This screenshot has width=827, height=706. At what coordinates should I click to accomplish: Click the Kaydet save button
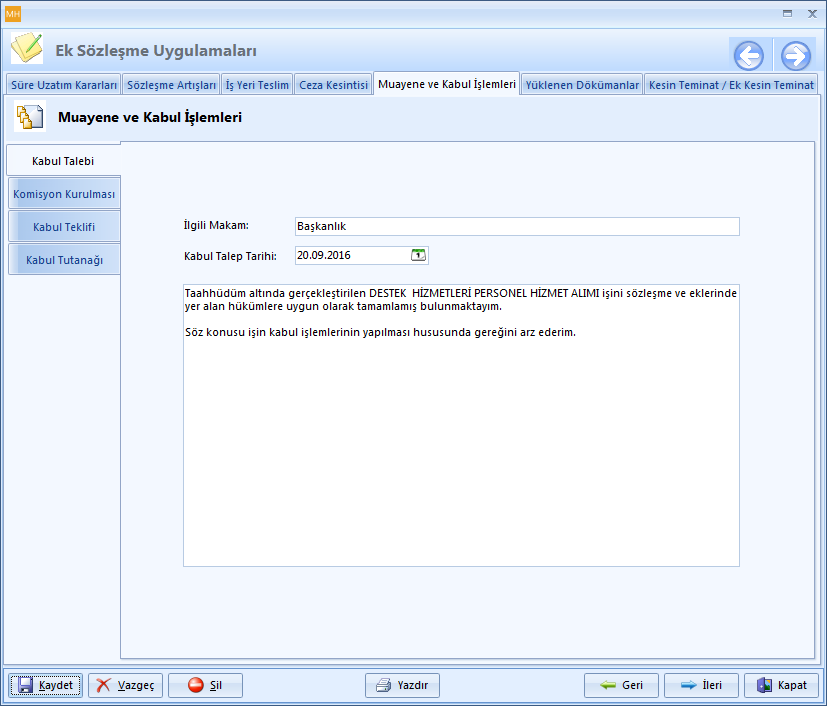[47, 685]
